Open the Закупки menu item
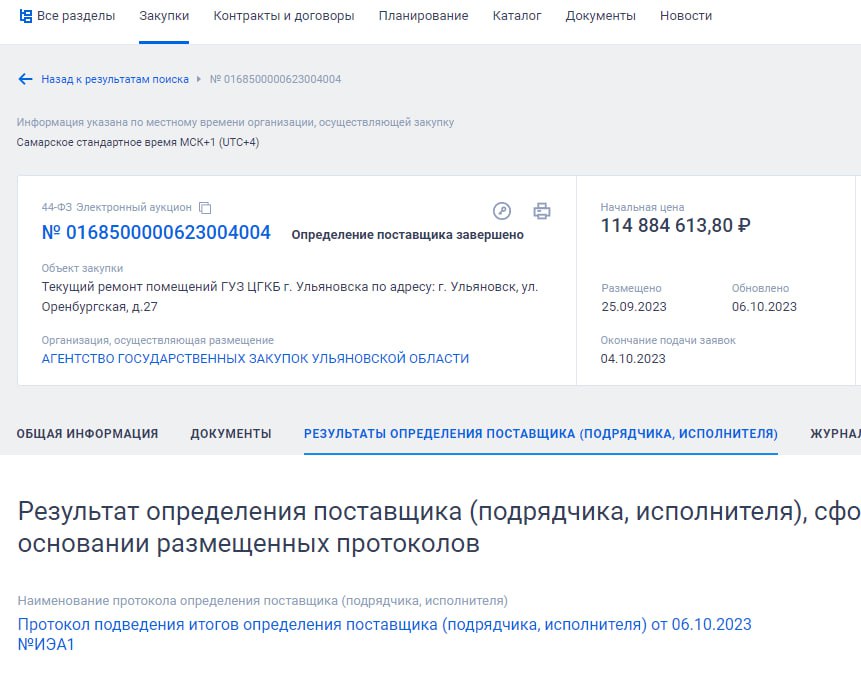Screen dimensions: 861x673 pyautogui.click(x=164, y=16)
